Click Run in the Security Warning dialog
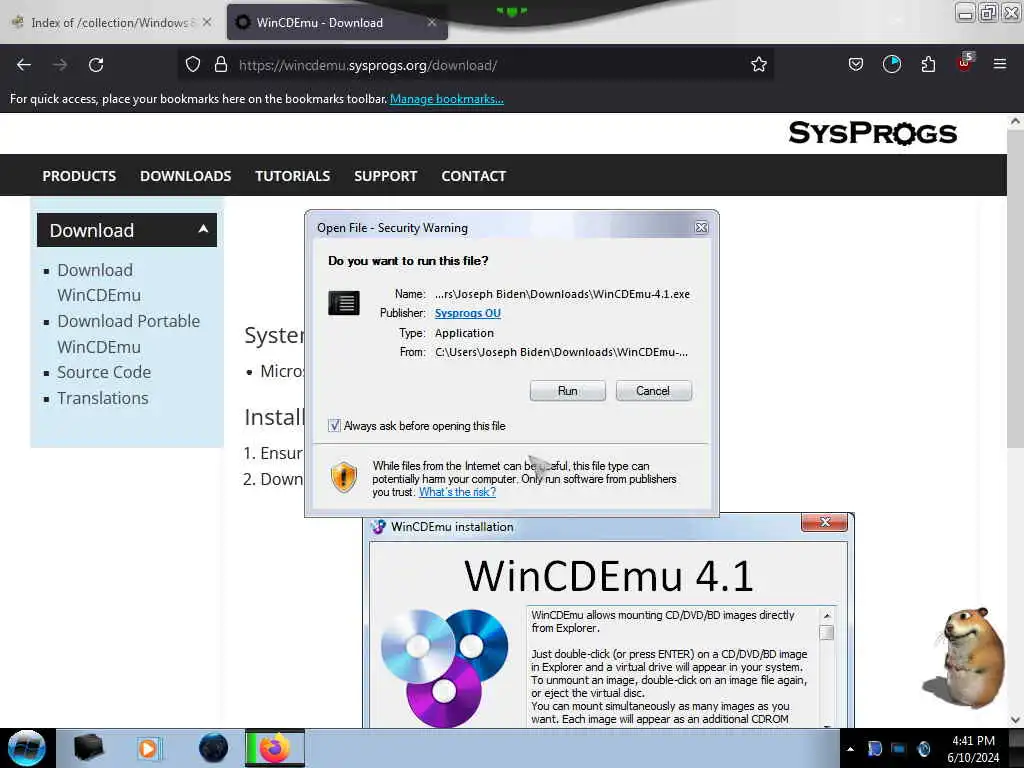Image resolution: width=1024 pixels, height=768 pixels. pyautogui.click(x=568, y=391)
